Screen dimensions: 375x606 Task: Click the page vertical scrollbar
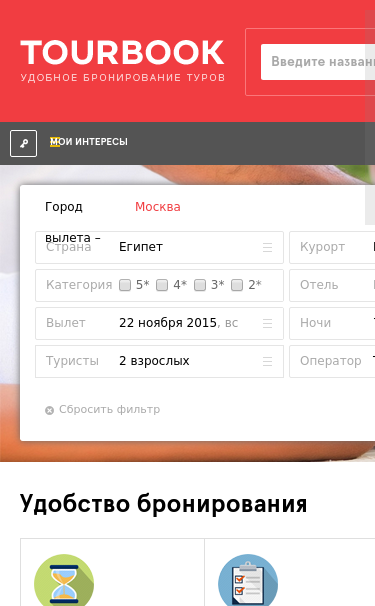[370, 117]
